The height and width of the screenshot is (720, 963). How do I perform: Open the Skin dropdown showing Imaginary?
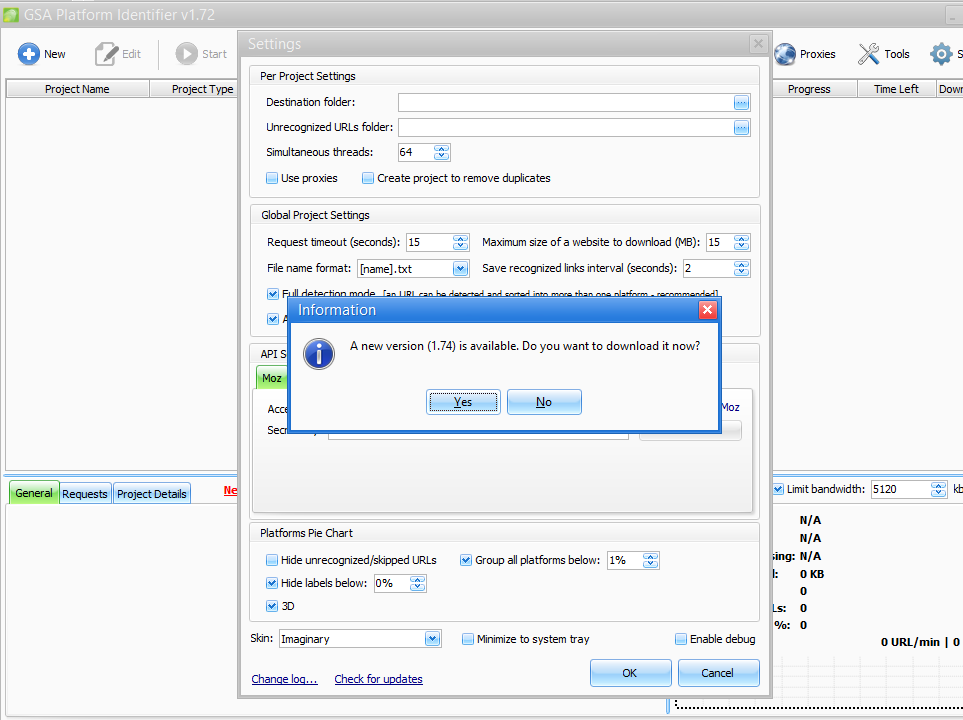tap(432, 639)
